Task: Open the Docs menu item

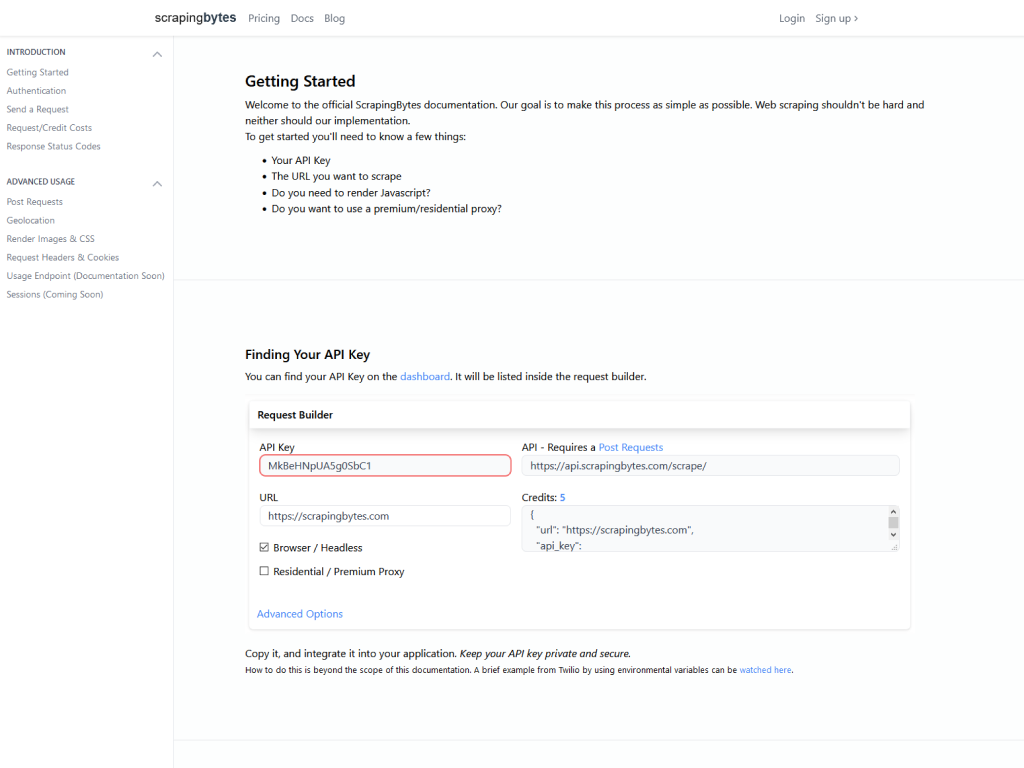Action: [x=302, y=18]
